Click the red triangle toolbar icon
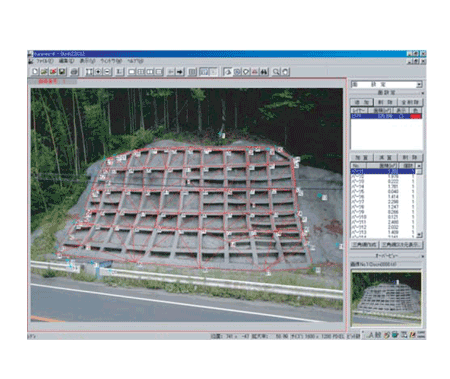This screenshot has width=450, height=379. 255,72
